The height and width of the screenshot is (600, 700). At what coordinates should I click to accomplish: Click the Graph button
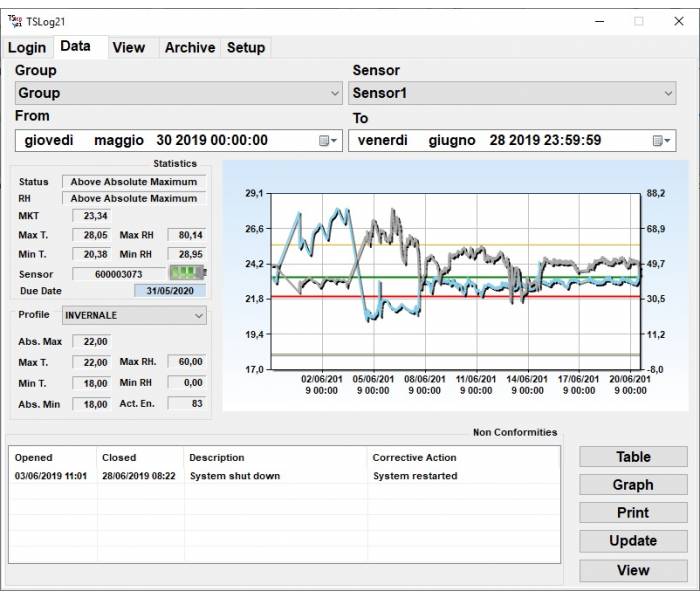coord(633,485)
